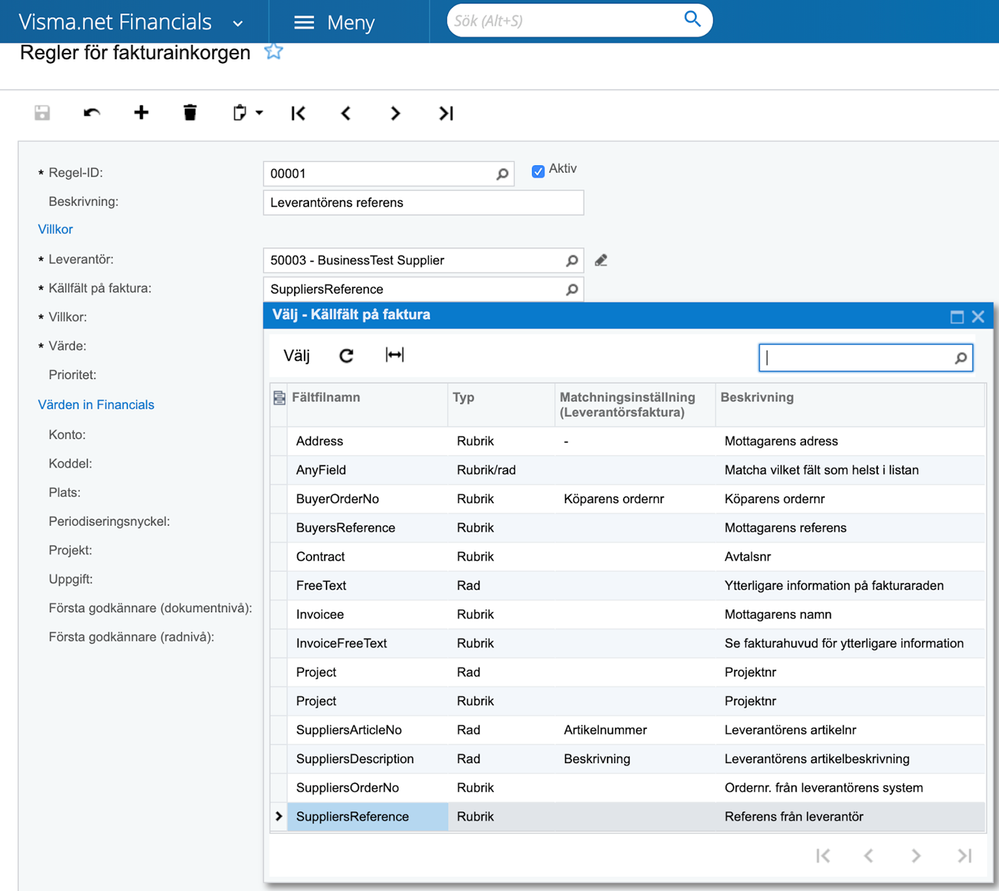Edit supplier with pencil icon

pyautogui.click(x=601, y=260)
